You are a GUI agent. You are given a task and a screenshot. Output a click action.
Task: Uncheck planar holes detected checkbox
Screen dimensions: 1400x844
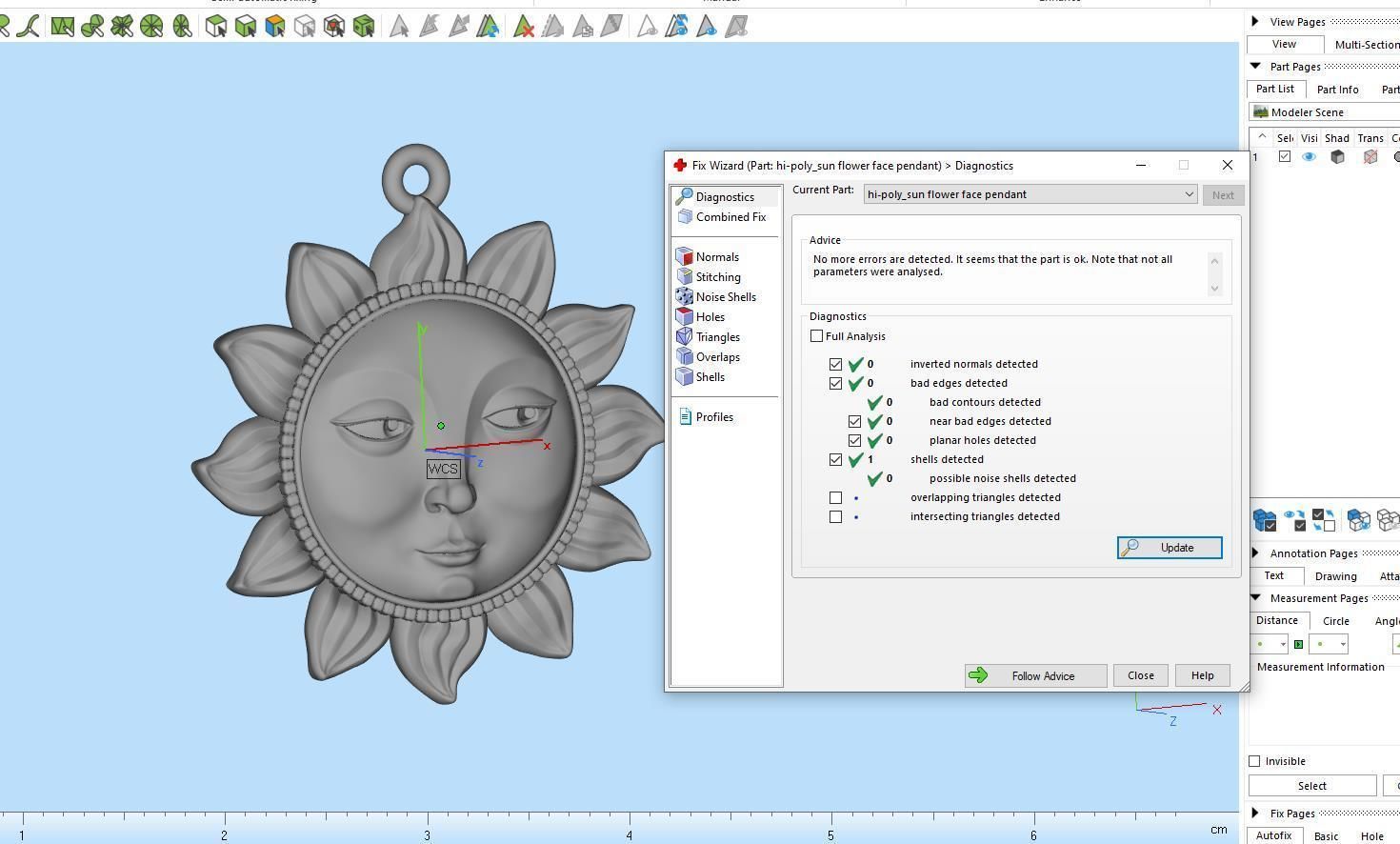coord(855,441)
